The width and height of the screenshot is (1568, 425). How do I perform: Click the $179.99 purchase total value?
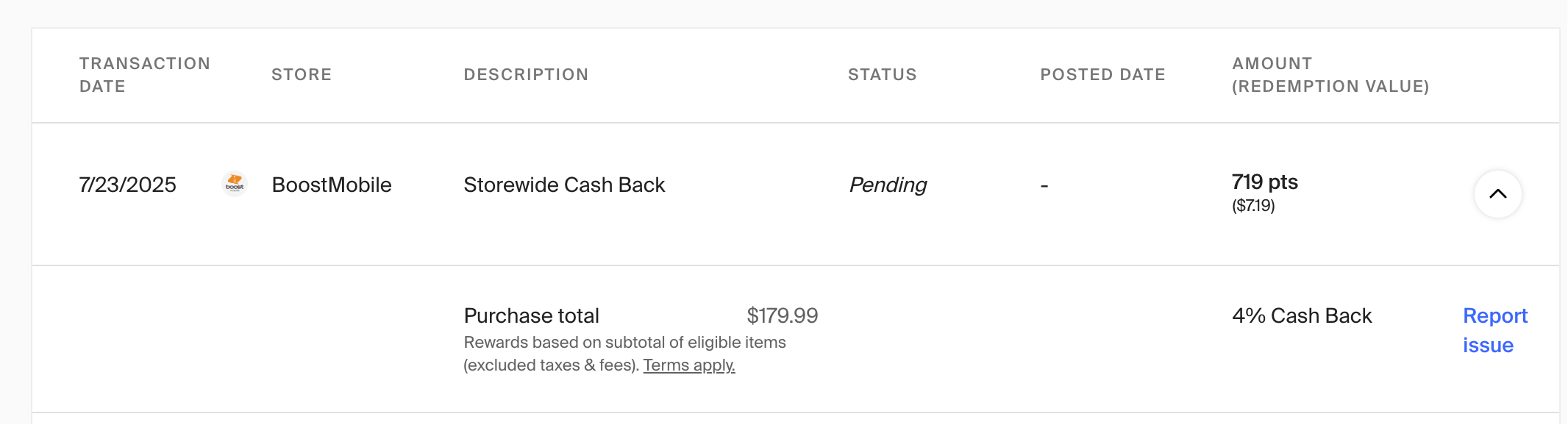(782, 315)
